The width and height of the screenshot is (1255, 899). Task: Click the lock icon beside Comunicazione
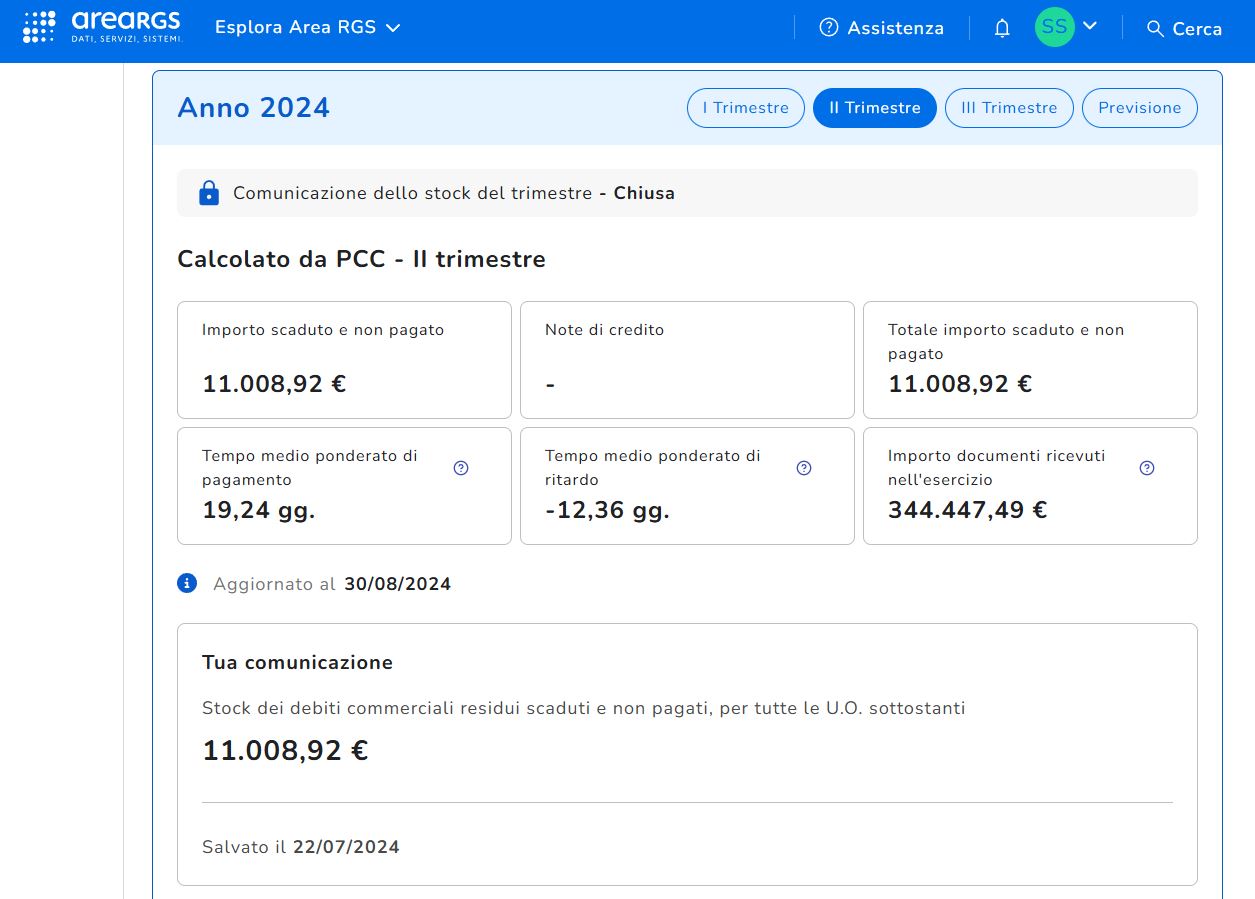(209, 193)
